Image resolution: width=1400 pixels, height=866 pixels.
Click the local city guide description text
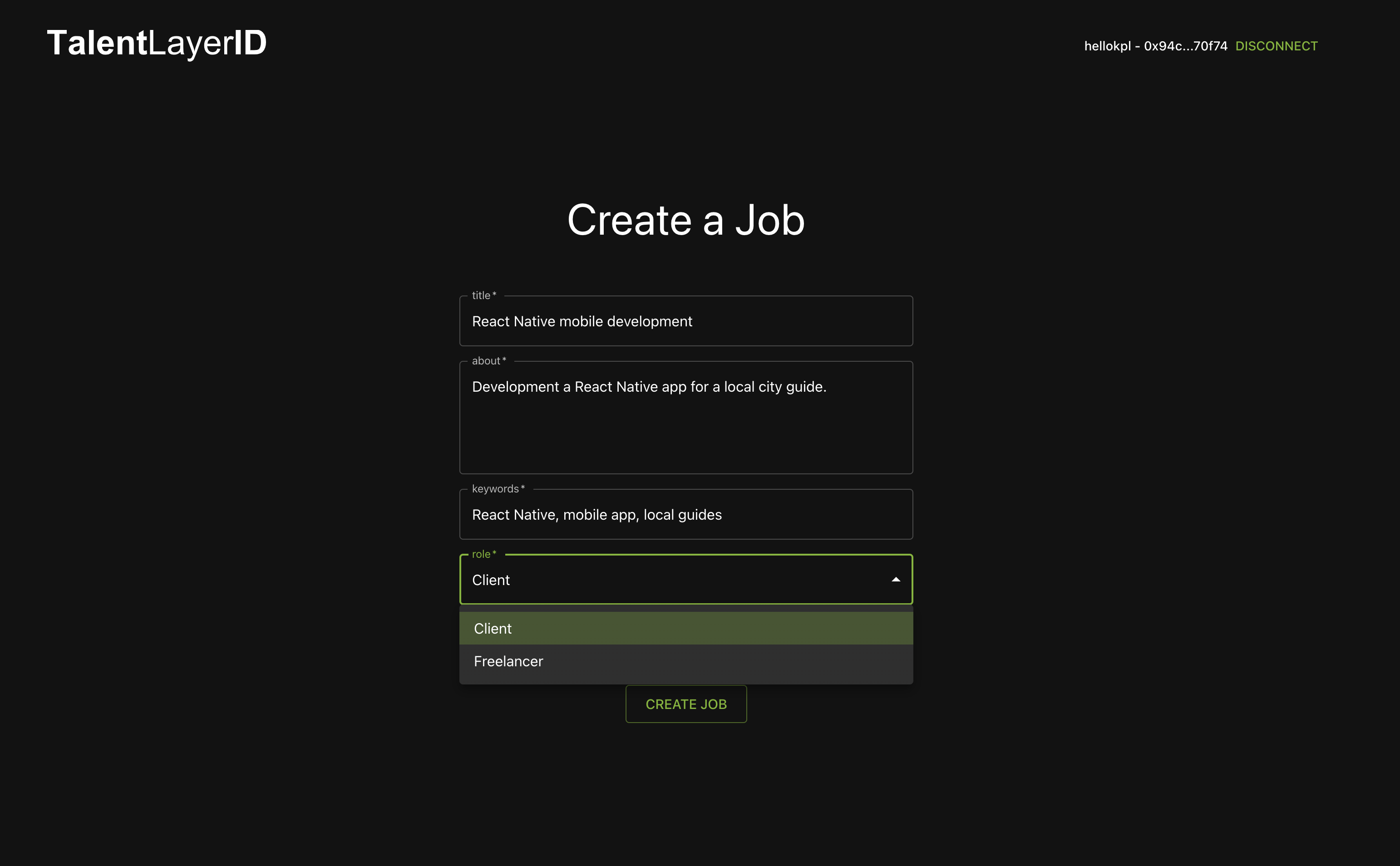tap(648, 387)
